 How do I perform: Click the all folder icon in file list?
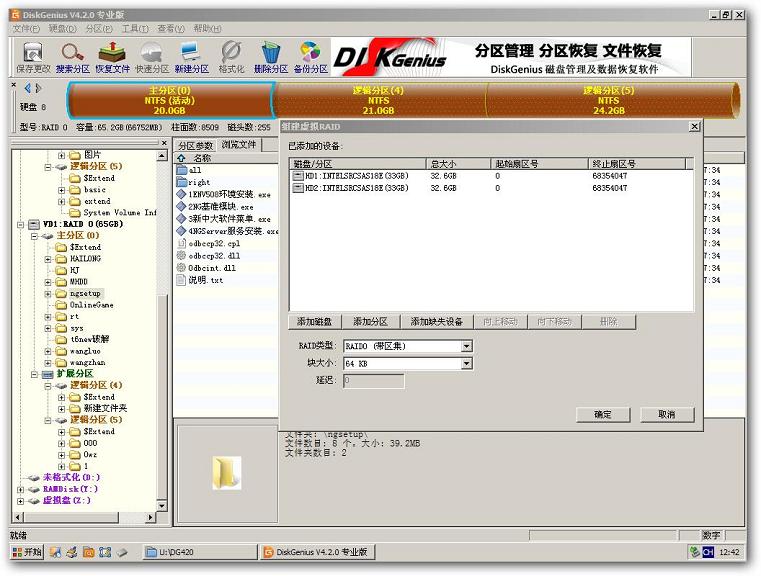click(182, 170)
